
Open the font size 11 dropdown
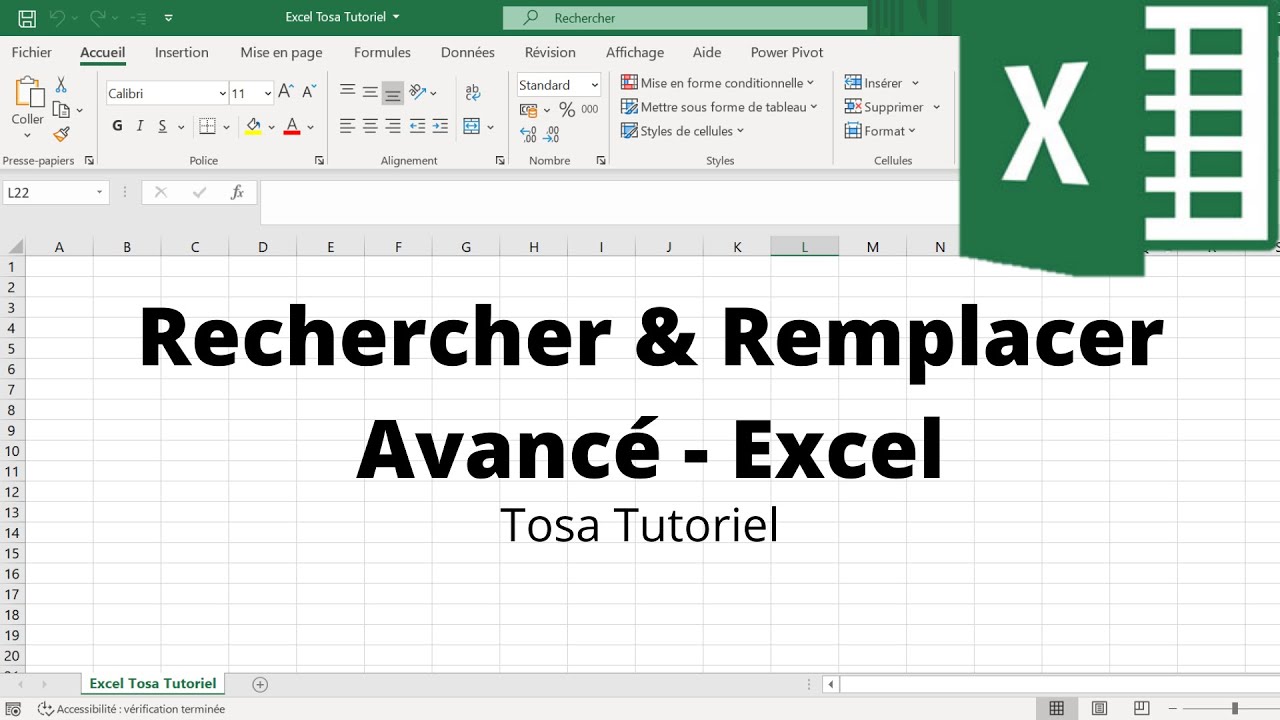tap(268, 93)
